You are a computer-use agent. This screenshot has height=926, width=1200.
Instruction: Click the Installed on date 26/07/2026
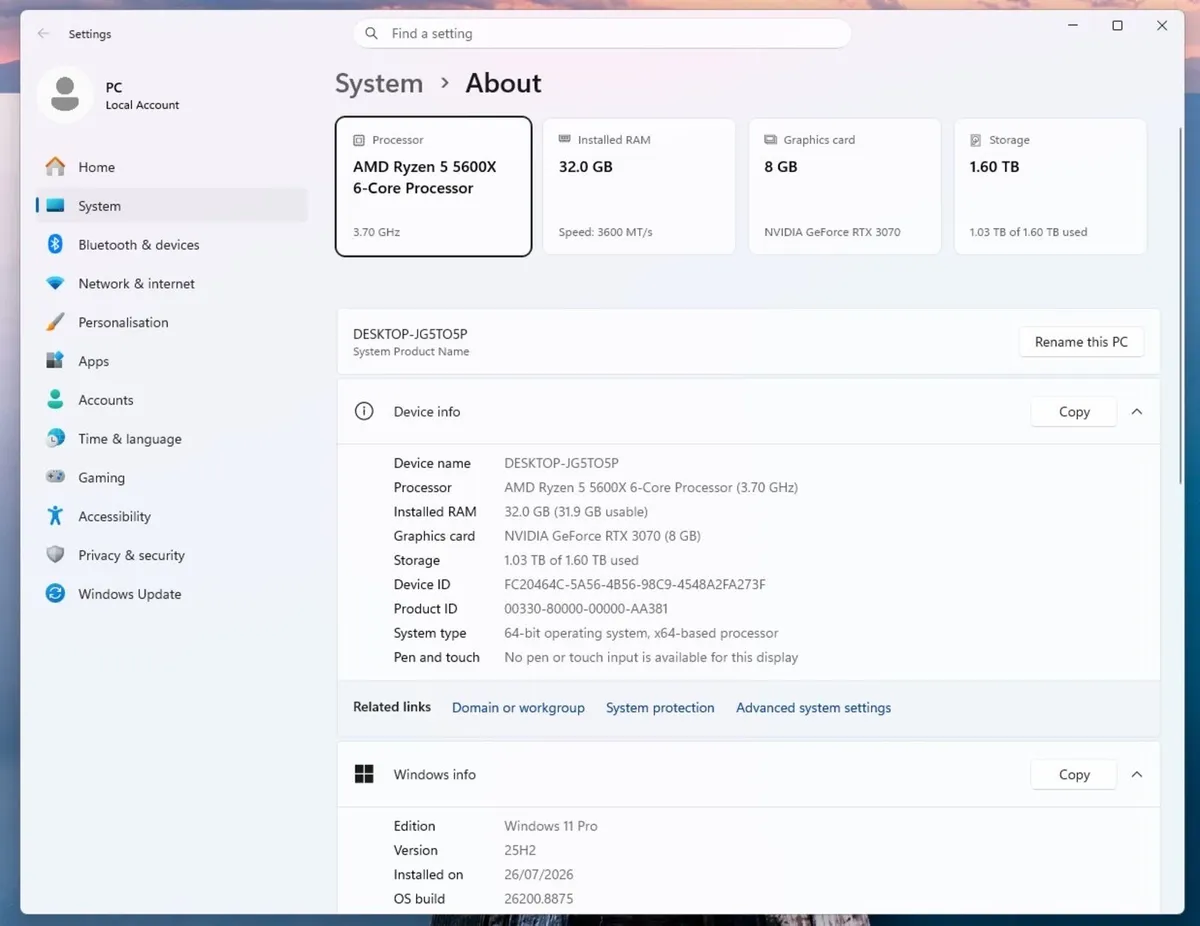point(539,875)
